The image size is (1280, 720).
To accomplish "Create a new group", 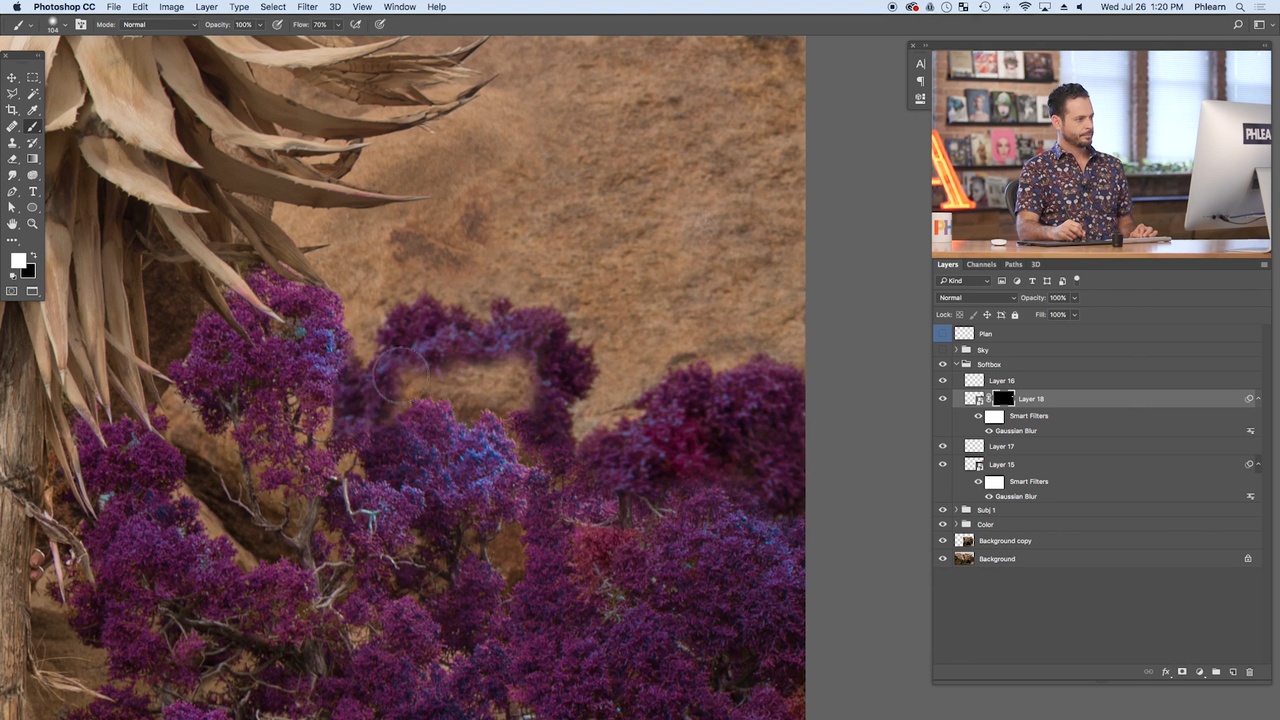I will pos(1216,672).
